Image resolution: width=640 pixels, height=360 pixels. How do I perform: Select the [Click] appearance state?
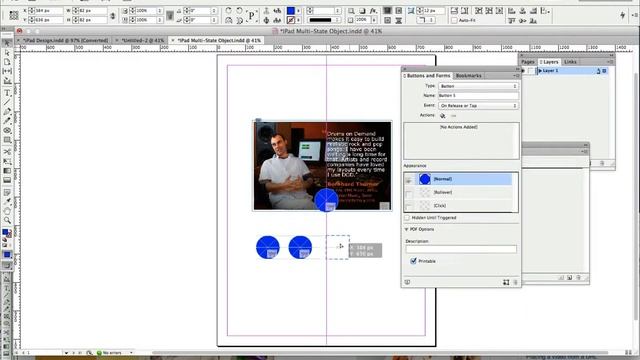tap(440, 206)
